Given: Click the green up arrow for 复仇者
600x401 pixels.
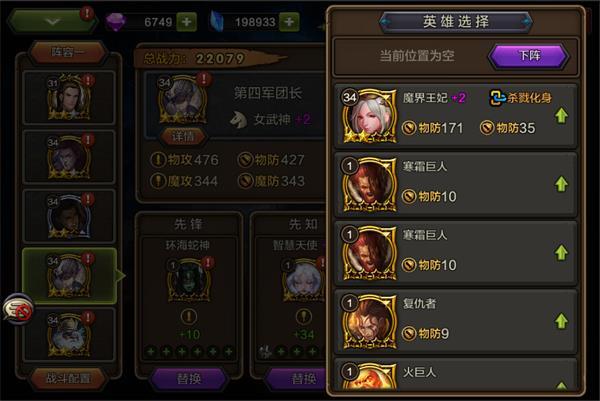Looking at the screenshot, I should [561, 321].
